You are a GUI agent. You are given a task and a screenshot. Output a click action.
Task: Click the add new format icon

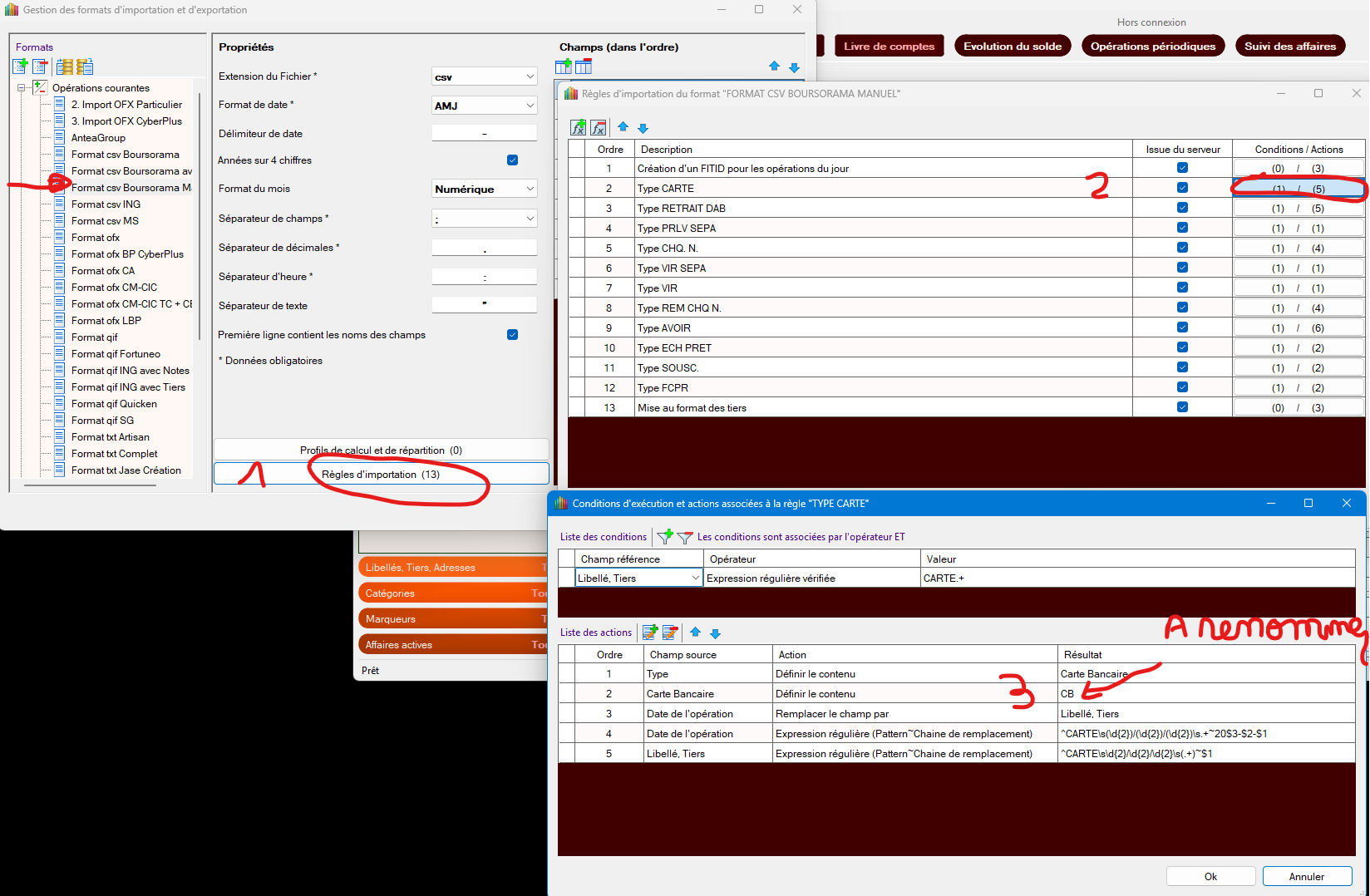coord(20,66)
